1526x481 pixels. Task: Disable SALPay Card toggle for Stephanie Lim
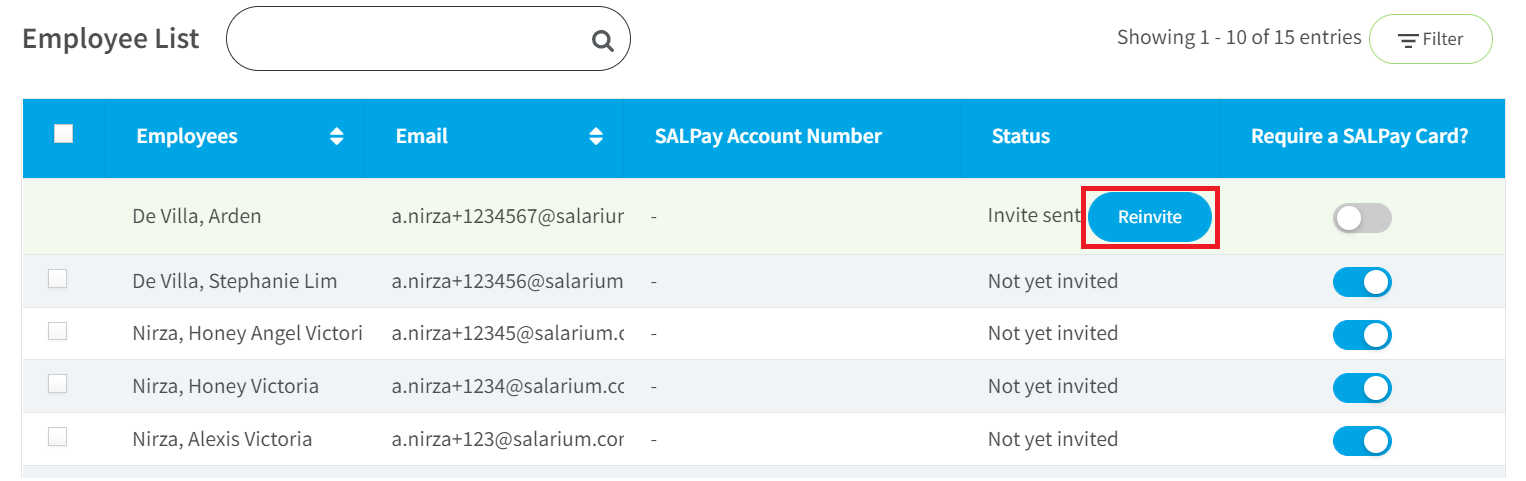pyautogui.click(x=1362, y=282)
